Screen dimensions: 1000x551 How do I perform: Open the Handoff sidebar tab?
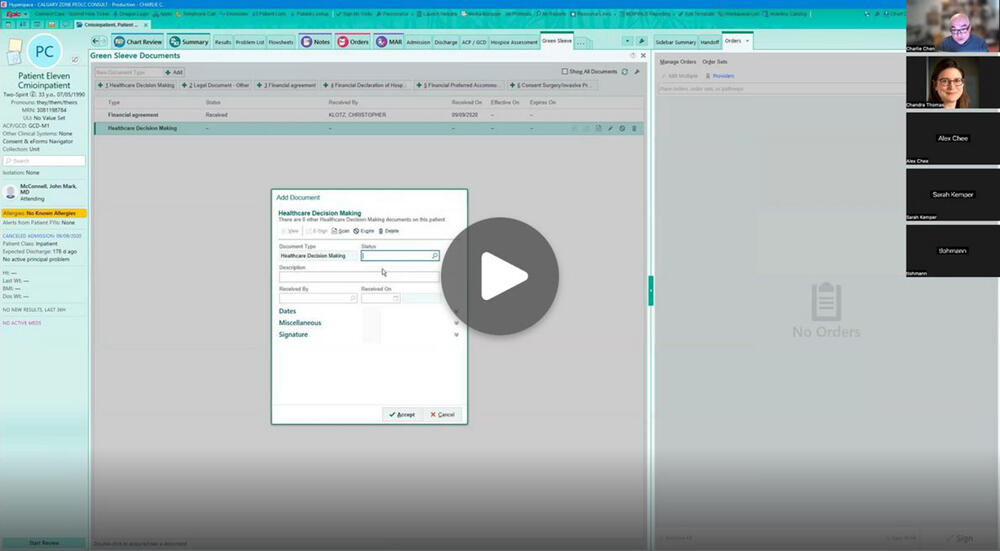(x=709, y=42)
